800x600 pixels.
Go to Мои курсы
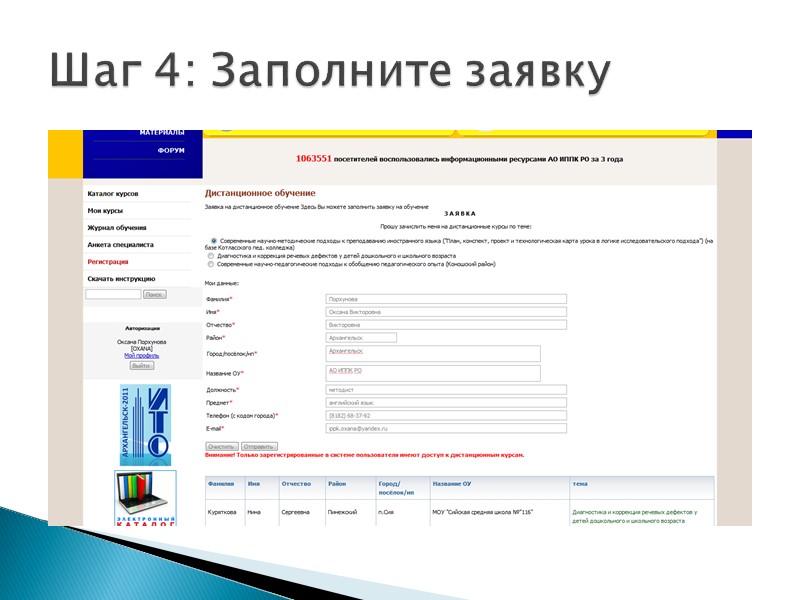pyautogui.click(x=105, y=211)
